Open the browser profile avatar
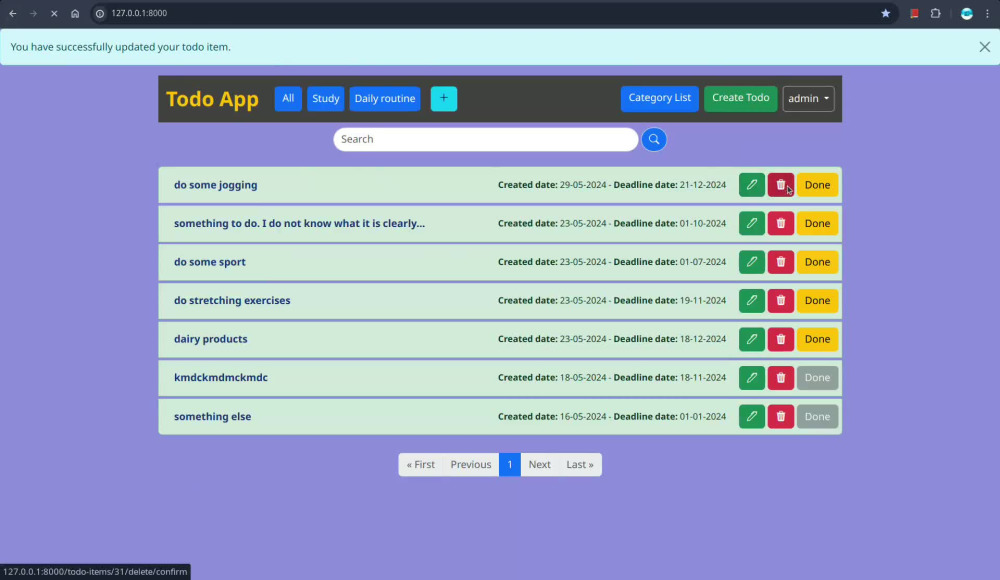 tap(966, 13)
